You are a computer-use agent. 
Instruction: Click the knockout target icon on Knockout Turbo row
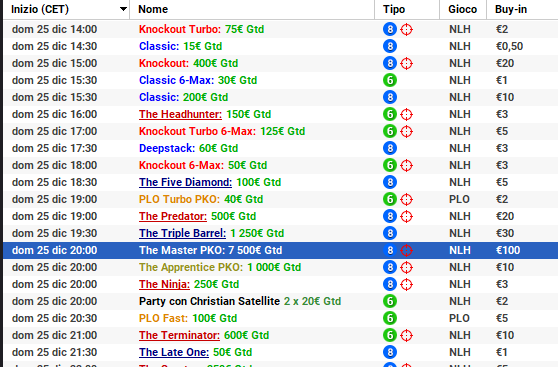(406, 30)
